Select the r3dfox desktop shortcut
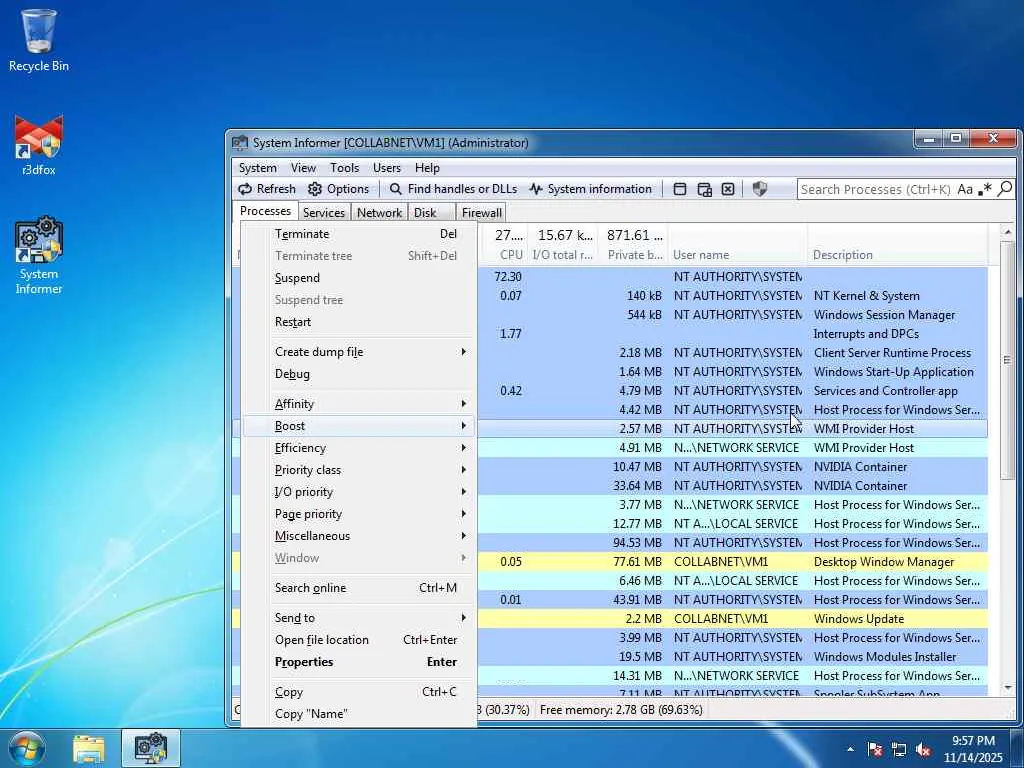This screenshot has height=768, width=1024. pyautogui.click(x=39, y=145)
